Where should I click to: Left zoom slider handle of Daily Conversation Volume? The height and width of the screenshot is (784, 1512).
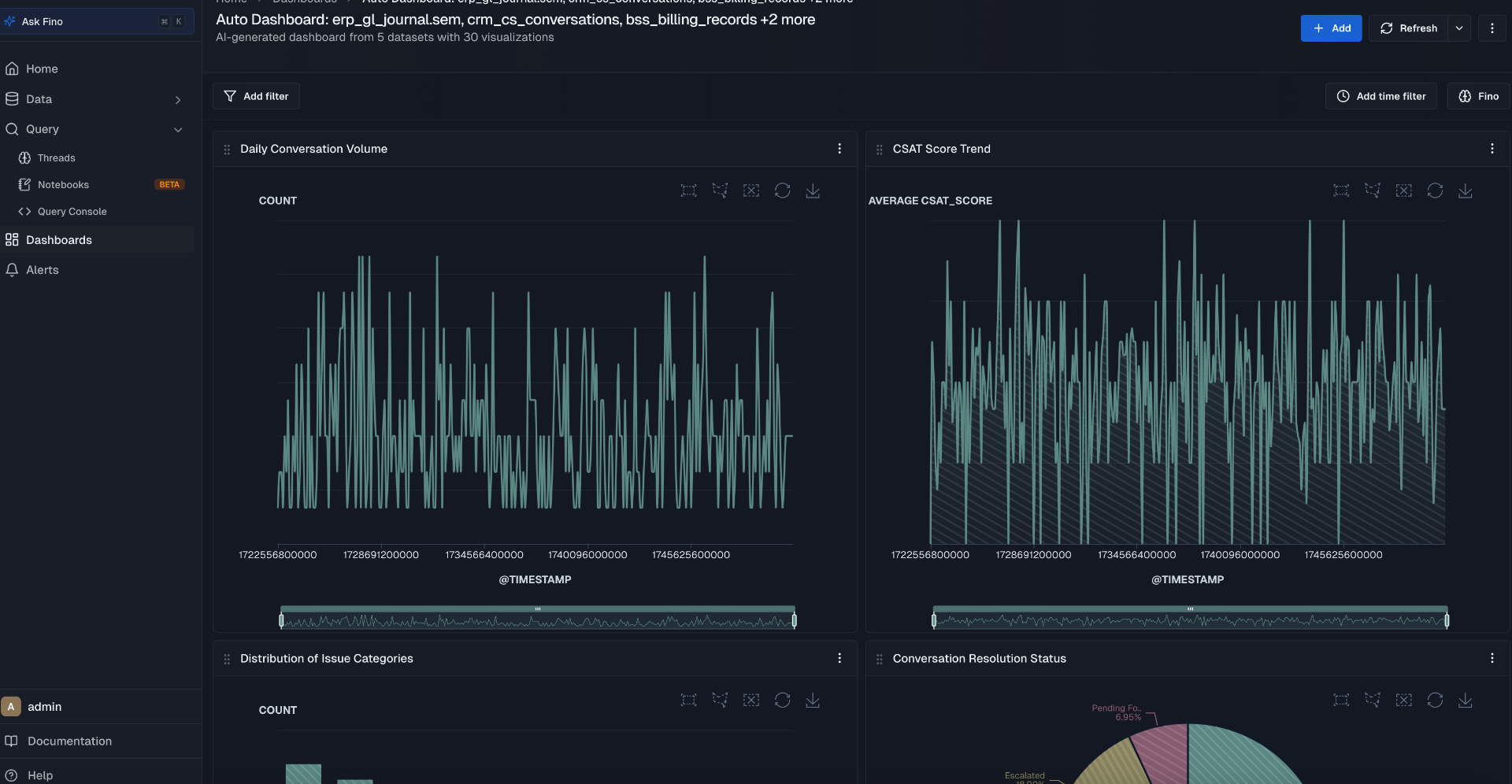tap(281, 620)
